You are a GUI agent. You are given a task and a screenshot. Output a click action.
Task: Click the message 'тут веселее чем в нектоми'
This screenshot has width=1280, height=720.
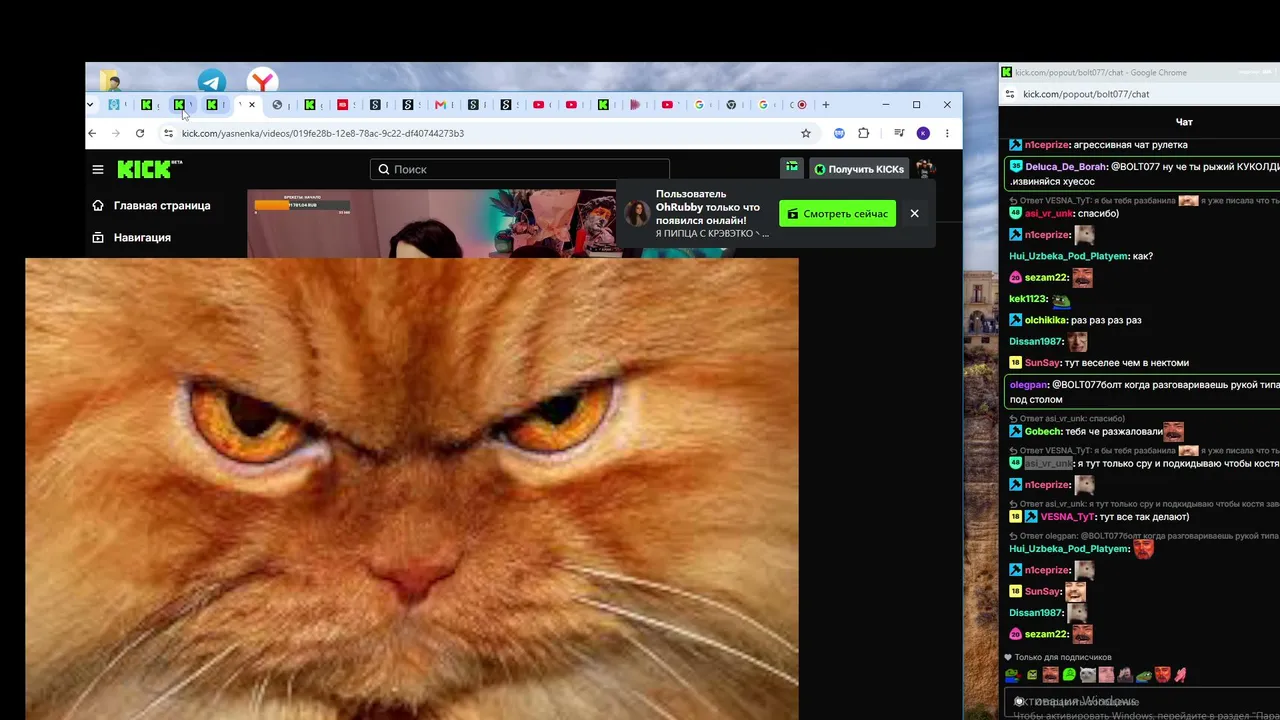coord(1127,363)
